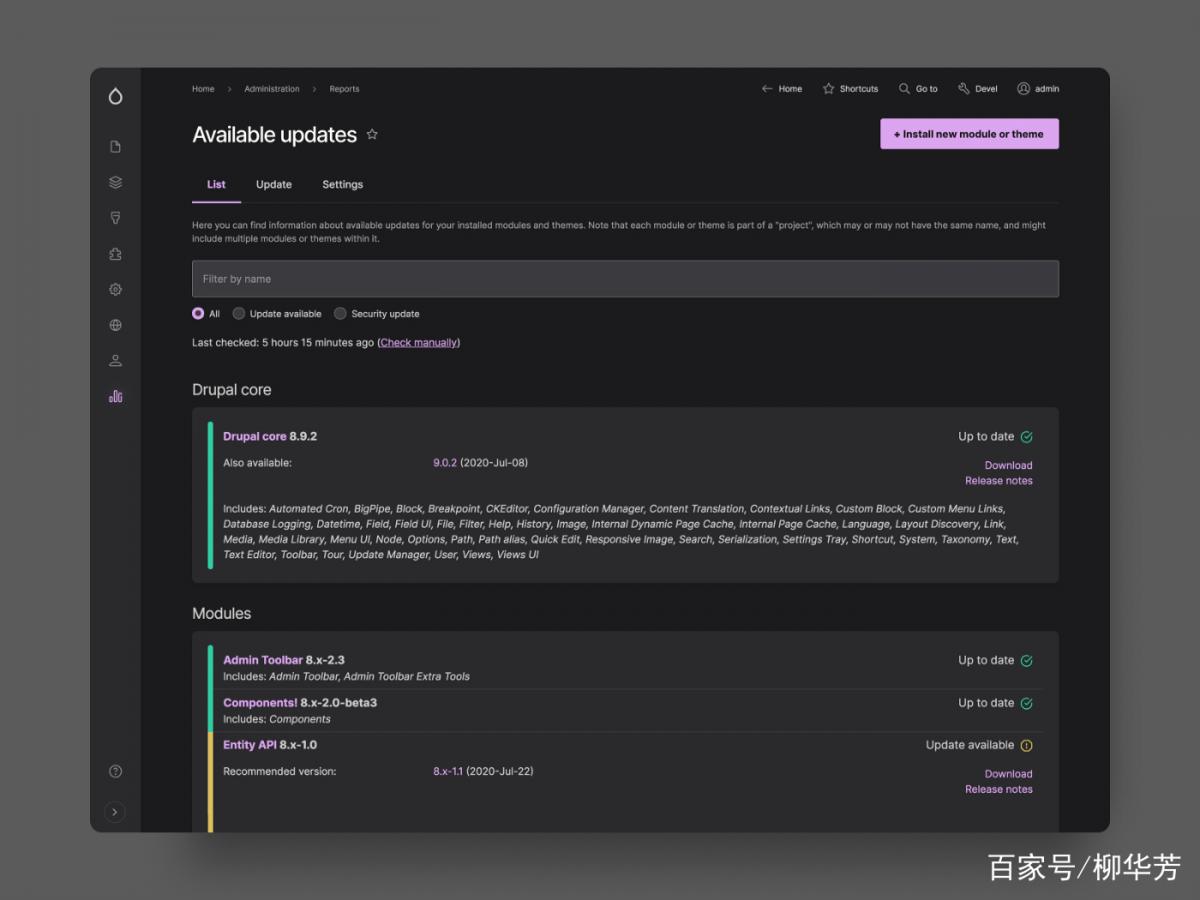Click the Also available label
This screenshot has height=900, width=1200.
pyautogui.click(x=258, y=464)
